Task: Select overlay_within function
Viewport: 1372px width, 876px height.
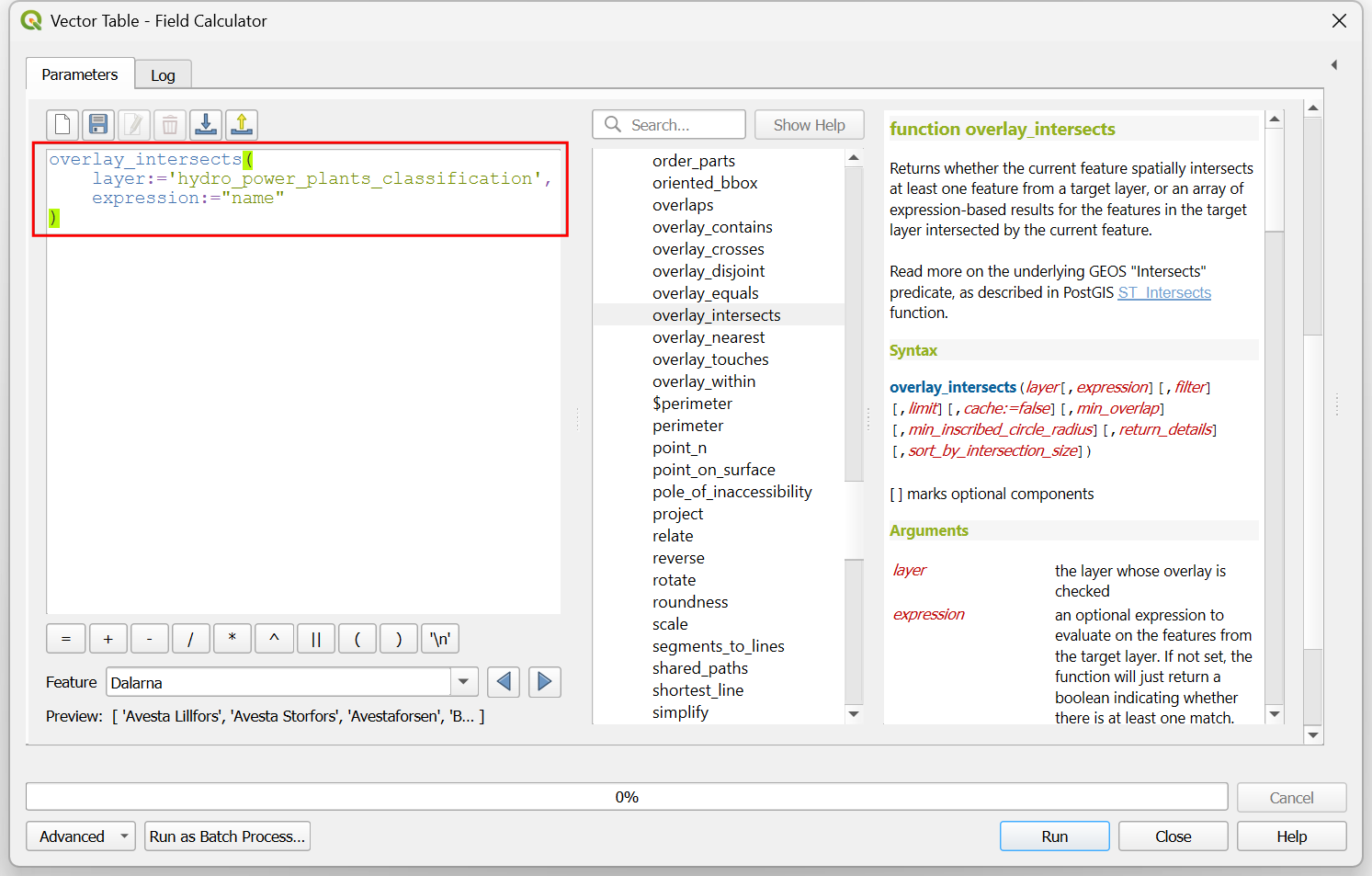Action: (704, 381)
